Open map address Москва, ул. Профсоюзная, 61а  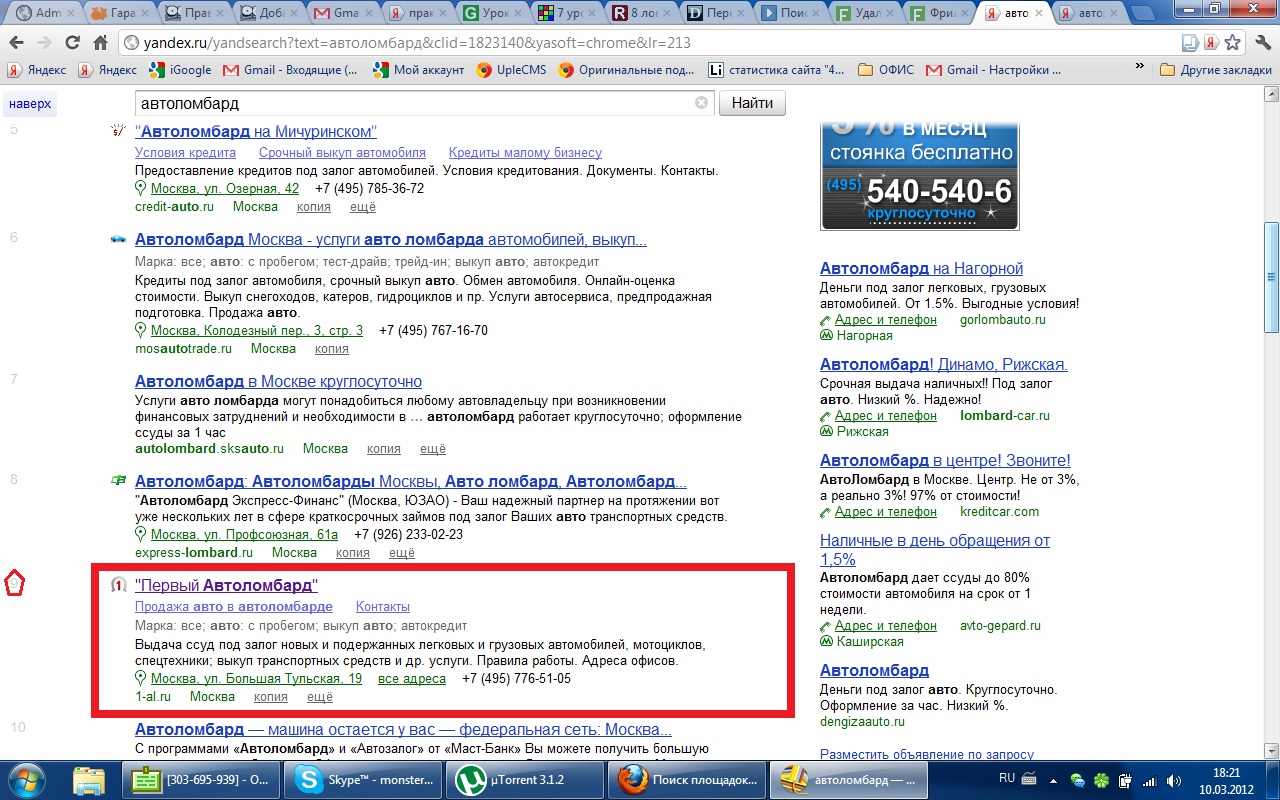(x=245, y=535)
